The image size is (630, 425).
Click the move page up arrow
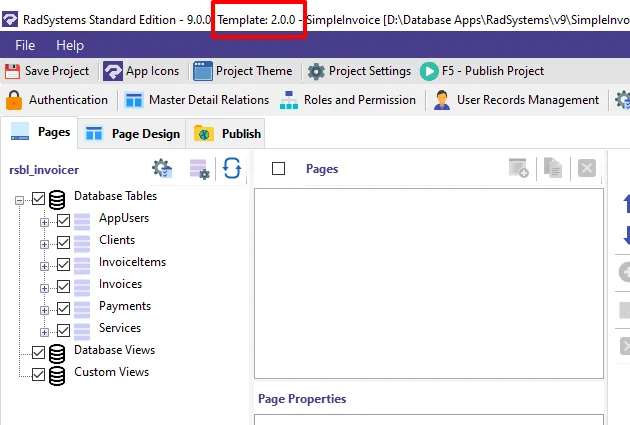click(626, 203)
